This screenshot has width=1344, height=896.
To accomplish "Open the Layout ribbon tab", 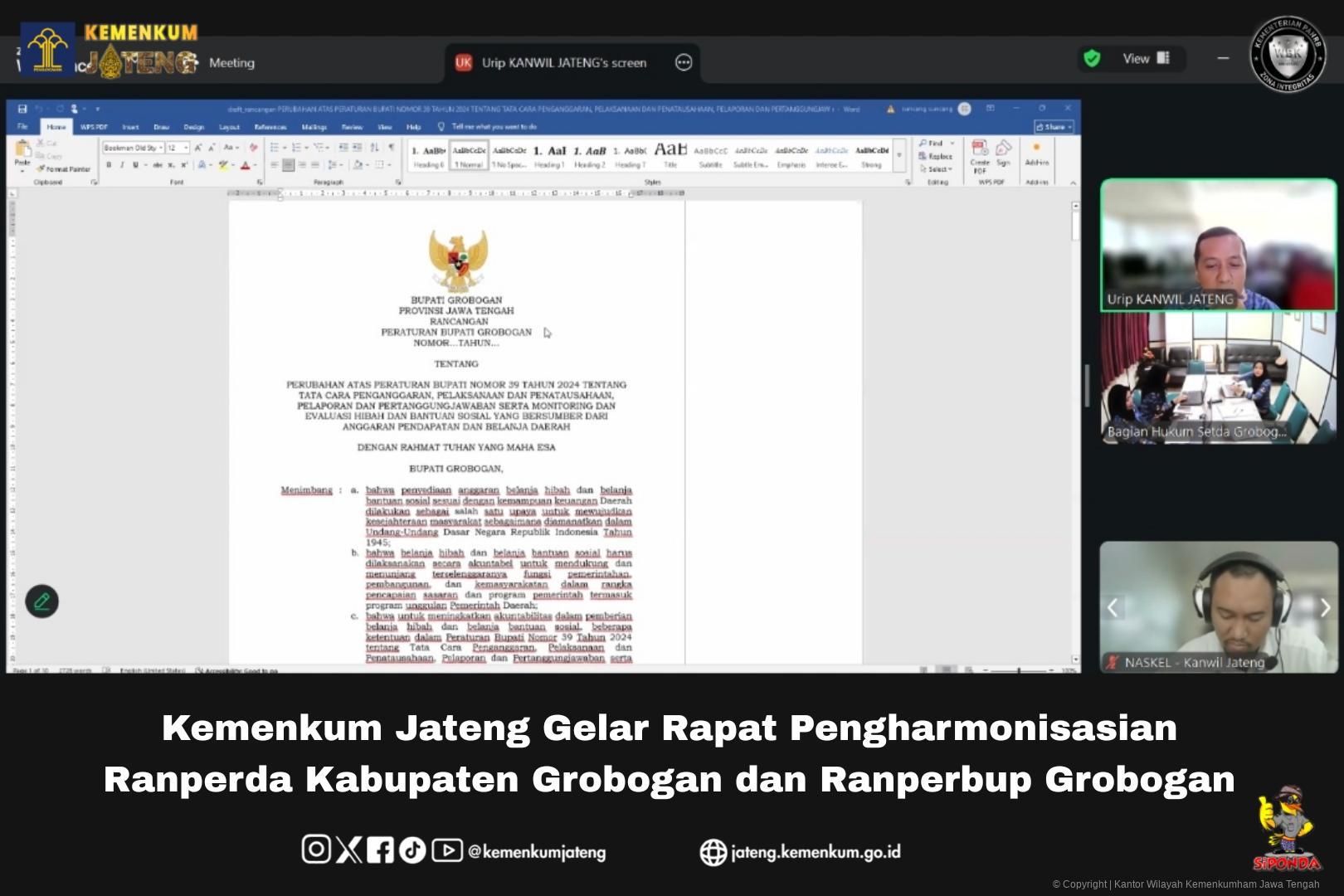I will [229, 127].
